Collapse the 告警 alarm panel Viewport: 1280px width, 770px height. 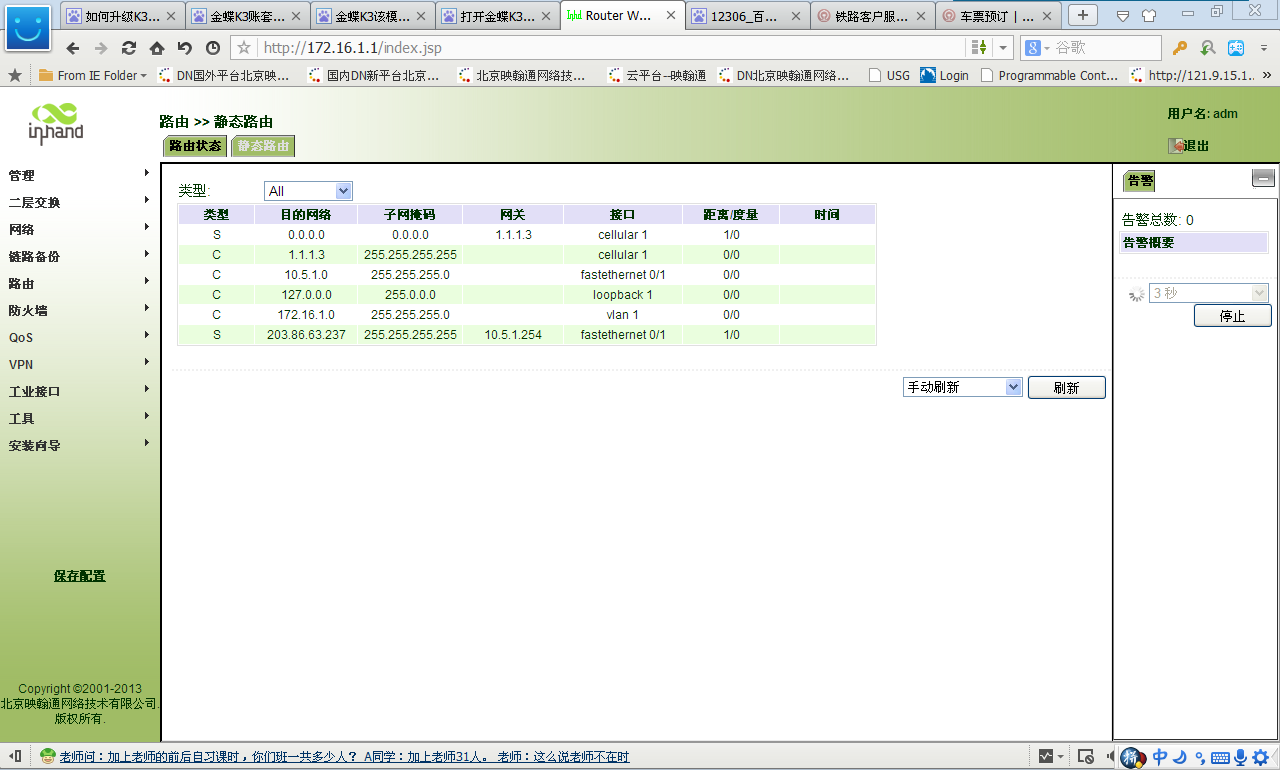1263,179
